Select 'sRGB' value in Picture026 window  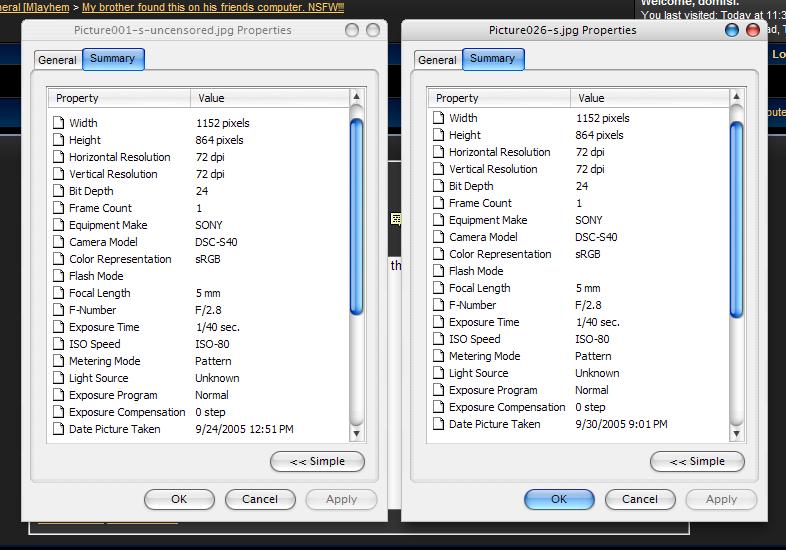pos(587,254)
